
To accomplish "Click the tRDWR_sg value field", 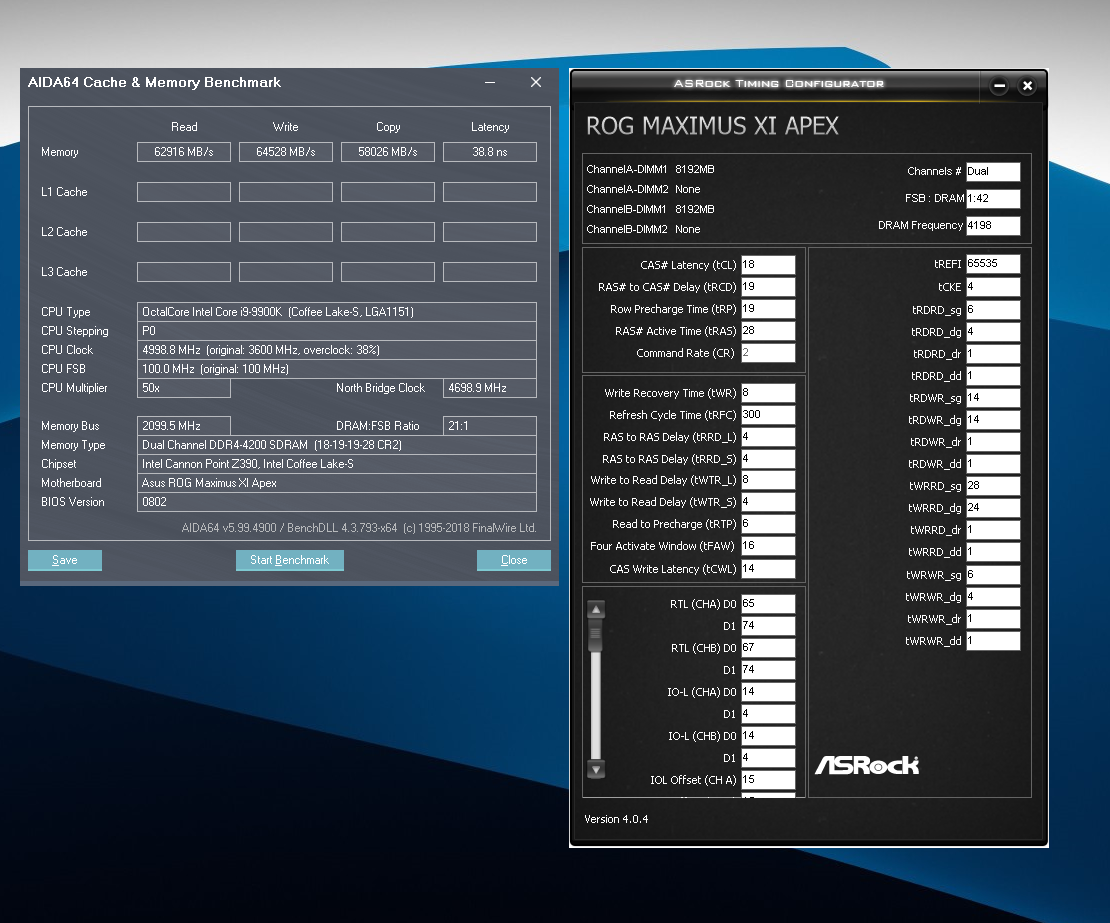I will pyautogui.click(x=993, y=398).
